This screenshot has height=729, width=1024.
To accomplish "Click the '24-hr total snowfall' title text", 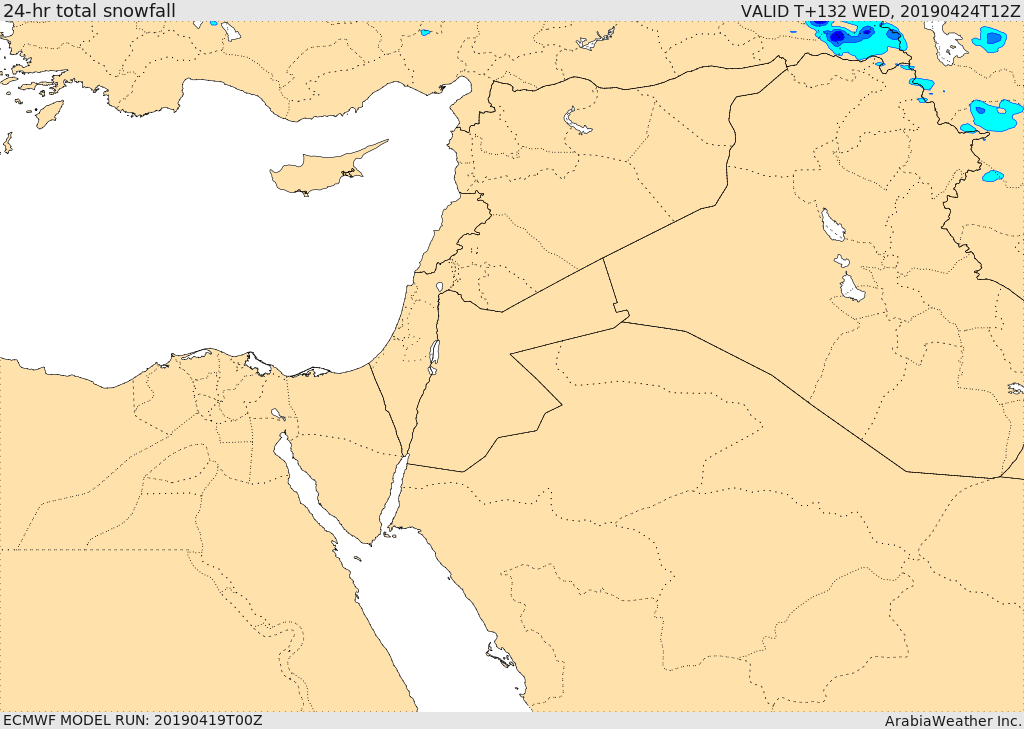I will (x=89, y=11).
